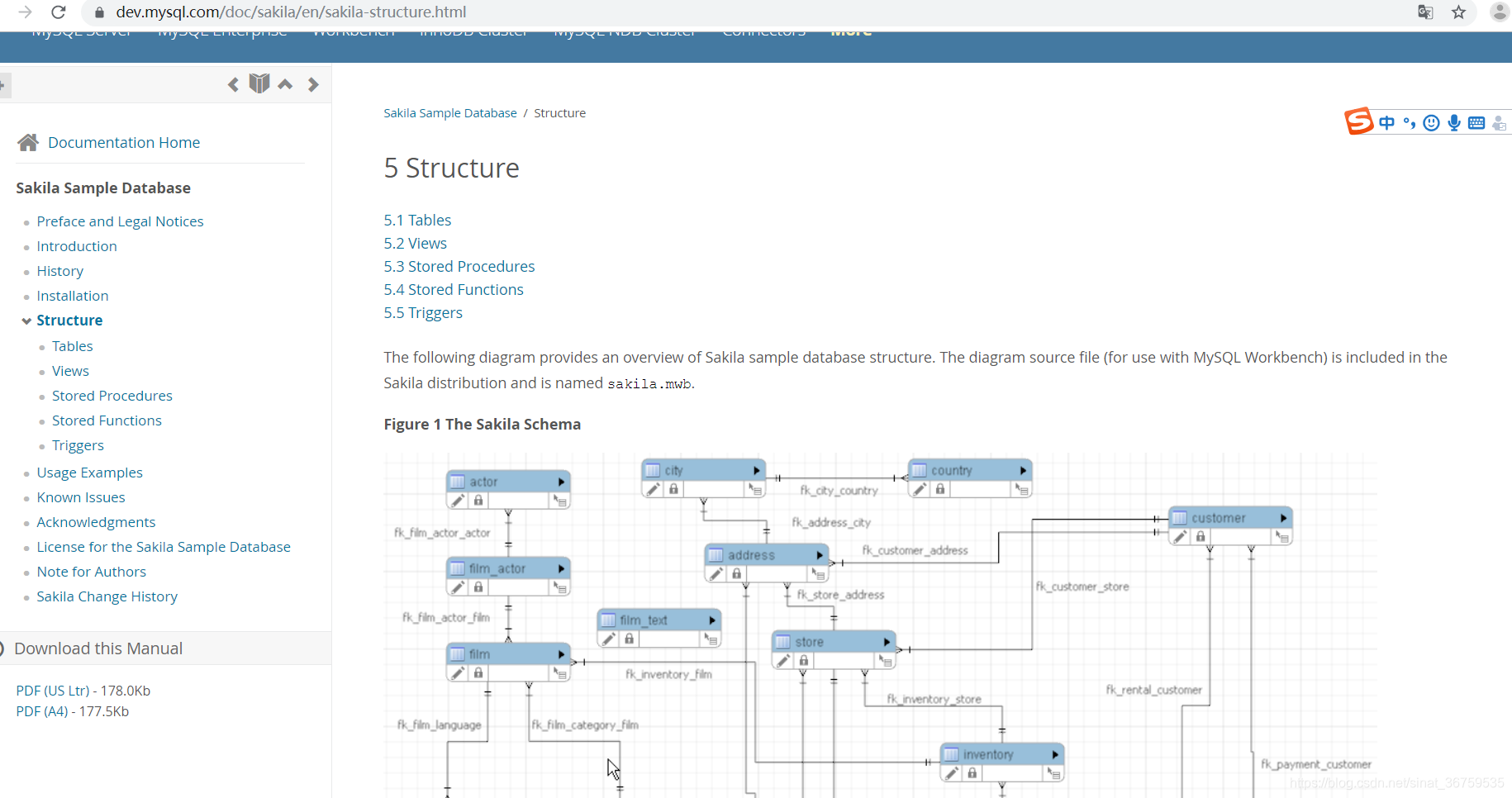Screen dimensions: 1512x798
Task: Click the country table lock icon
Action: click(939, 489)
